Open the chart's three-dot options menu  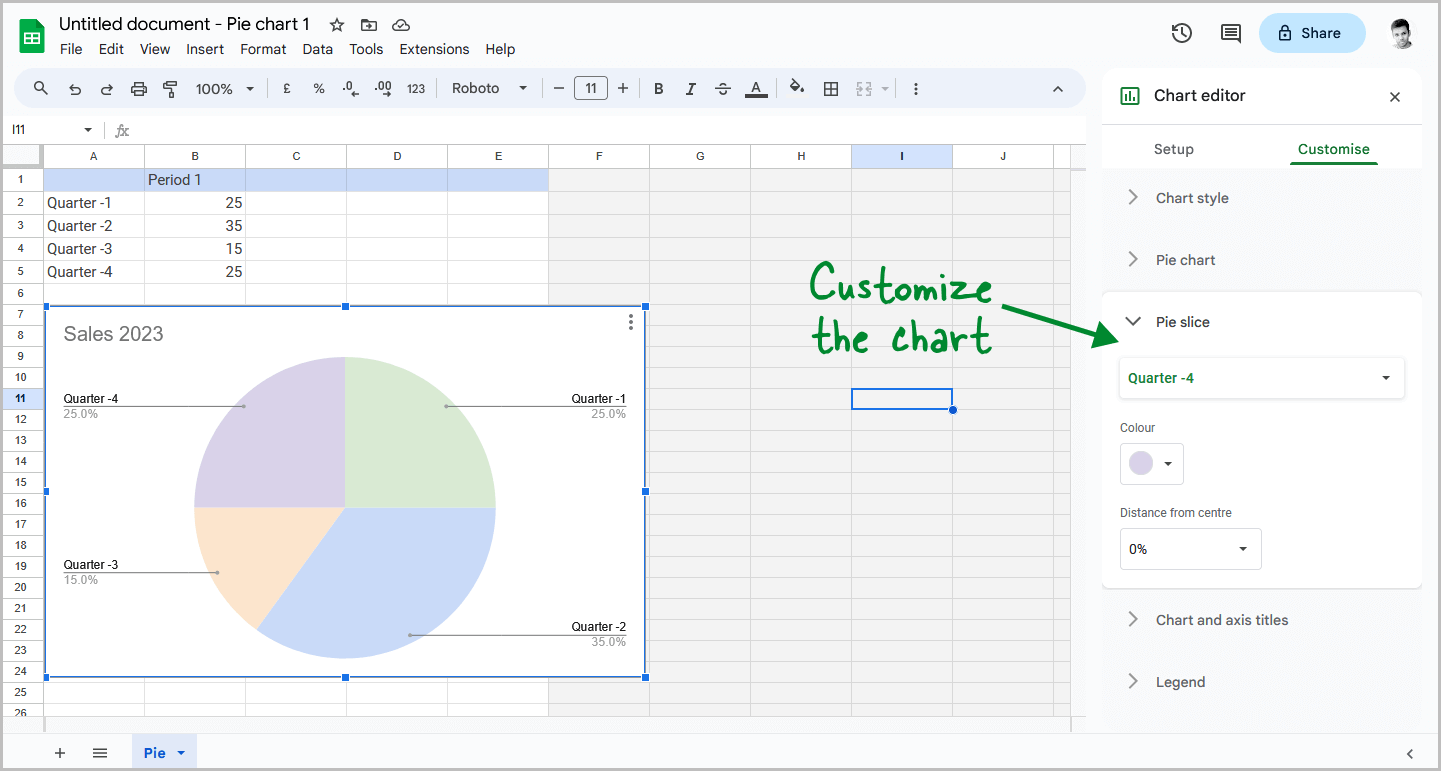coord(630,321)
